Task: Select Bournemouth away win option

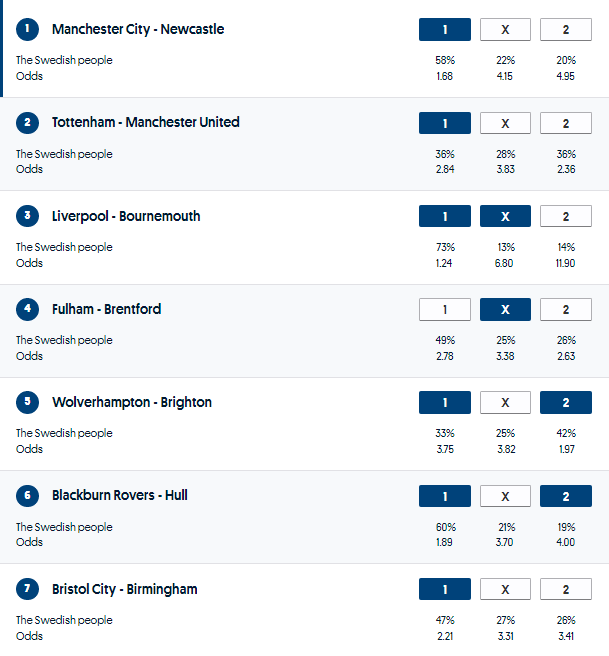Action: 565,216
